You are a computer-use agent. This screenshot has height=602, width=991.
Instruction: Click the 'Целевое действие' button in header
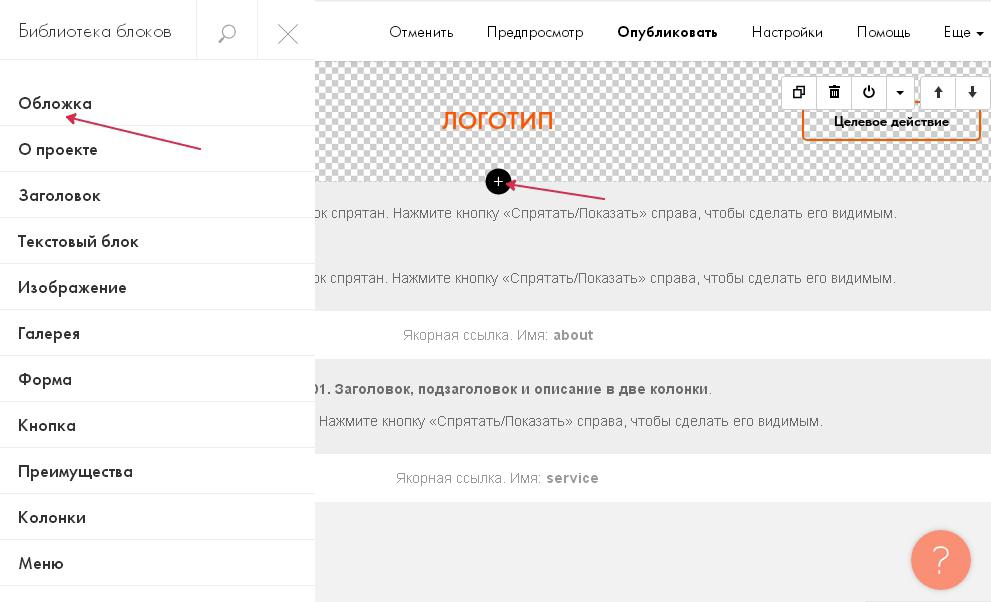pyautogui.click(x=891, y=123)
